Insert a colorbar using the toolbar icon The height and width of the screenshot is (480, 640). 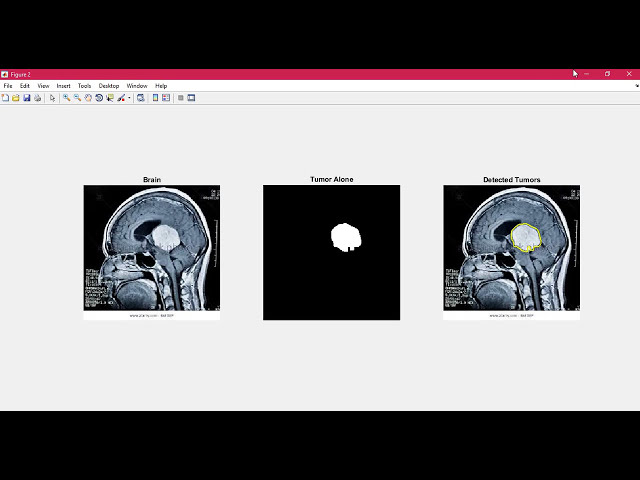click(156, 98)
